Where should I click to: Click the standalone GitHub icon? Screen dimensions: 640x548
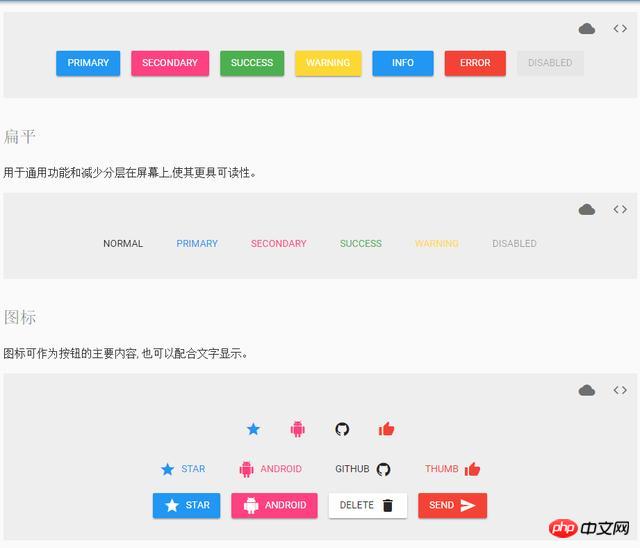[x=342, y=429]
